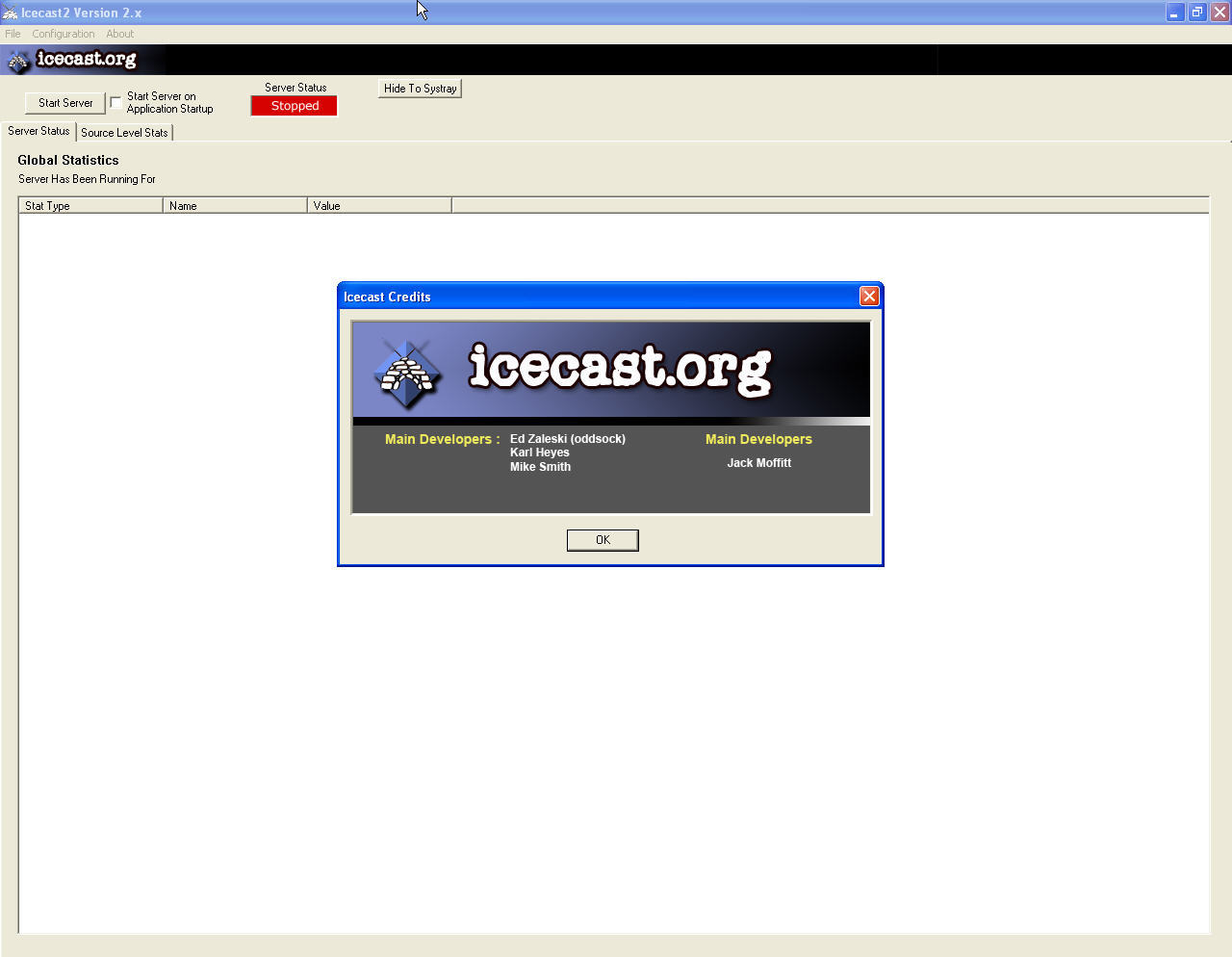Click the Hide To Systray button
The width and height of the screenshot is (1232, 957).
tap(420, 89)
